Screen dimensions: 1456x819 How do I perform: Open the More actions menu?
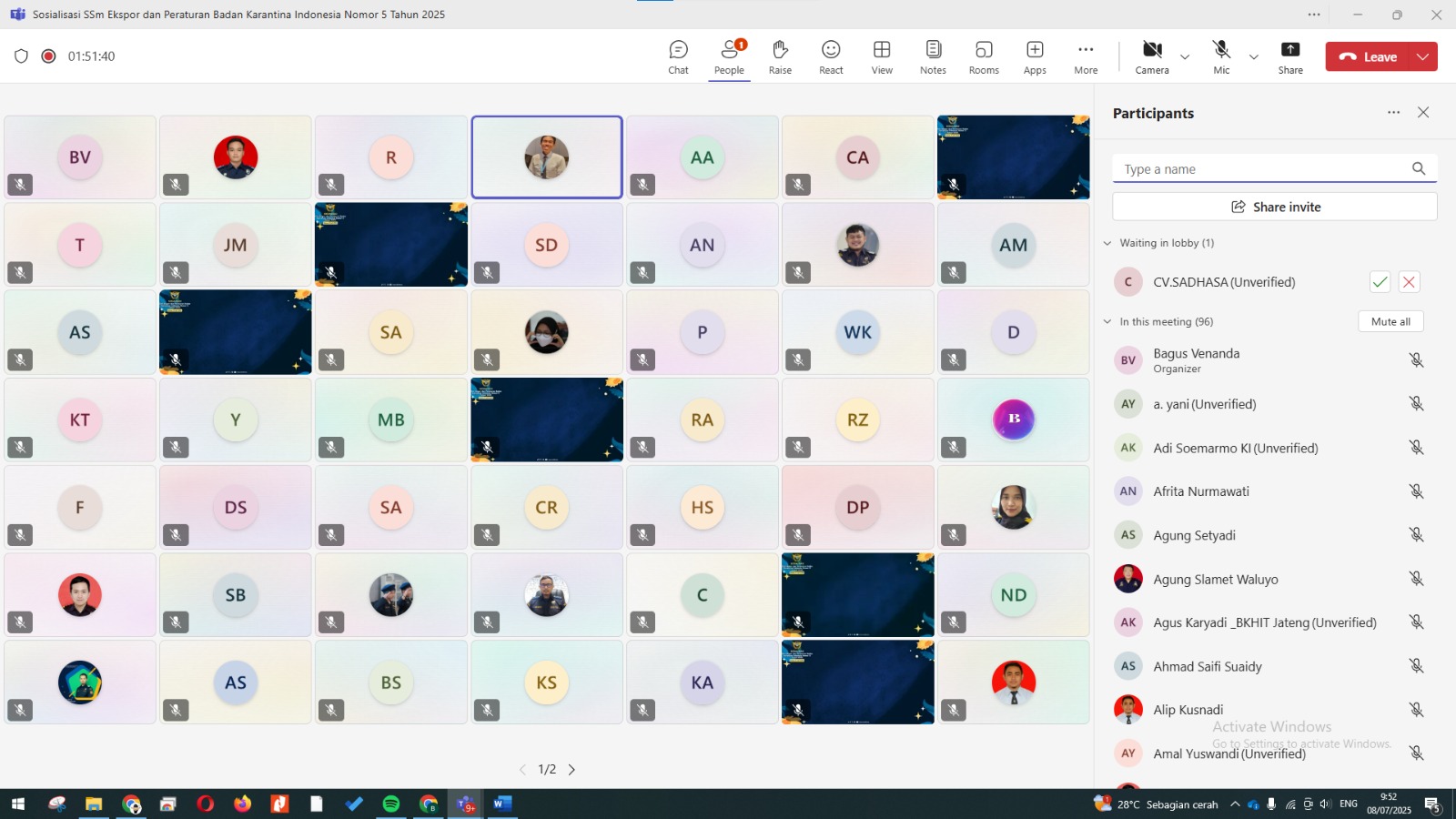click(1086, 56)
